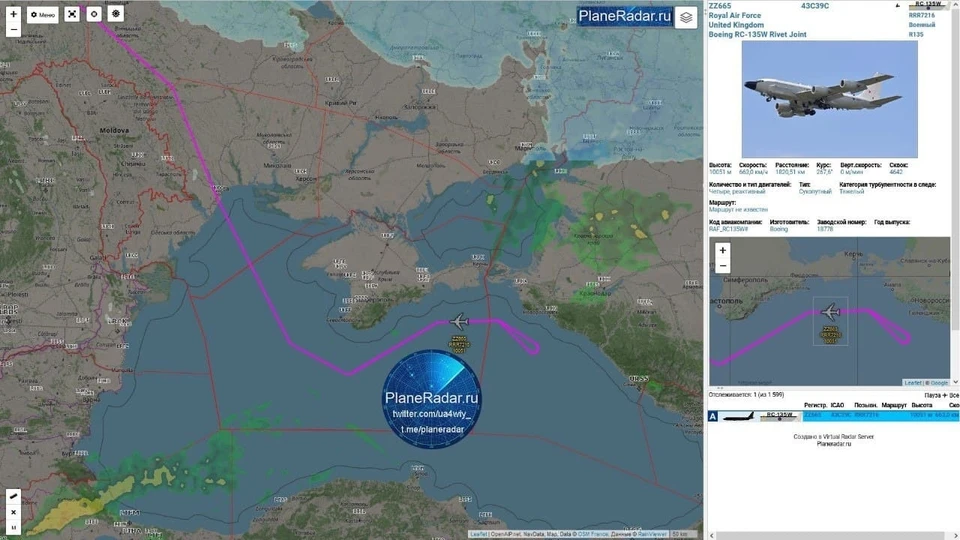Click the Маршрут не известен route text

point(738,209)
